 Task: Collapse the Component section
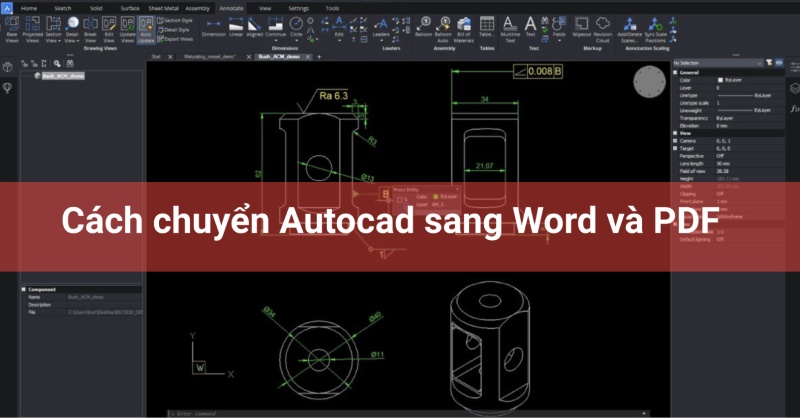[x=23, y=289]
